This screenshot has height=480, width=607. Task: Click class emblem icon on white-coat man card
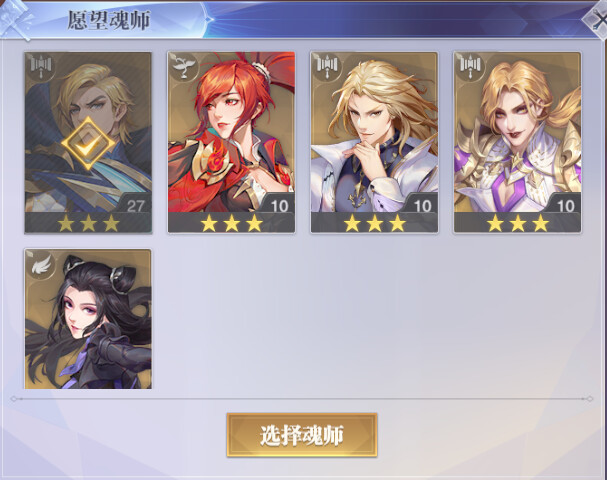(326, 67)
